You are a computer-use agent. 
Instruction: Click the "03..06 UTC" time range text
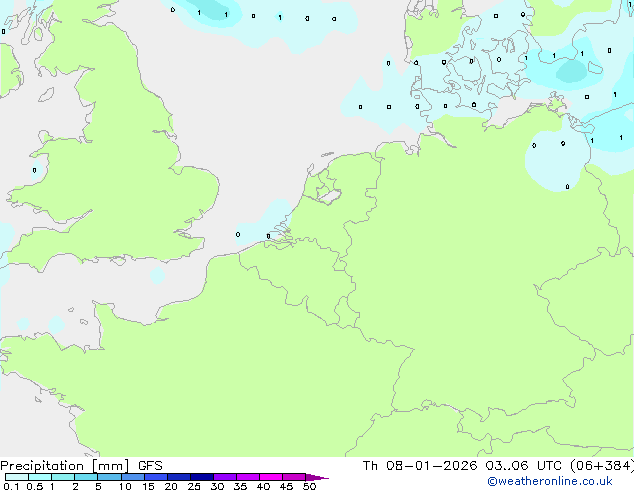pyautogui.click(x=523, y=466)
